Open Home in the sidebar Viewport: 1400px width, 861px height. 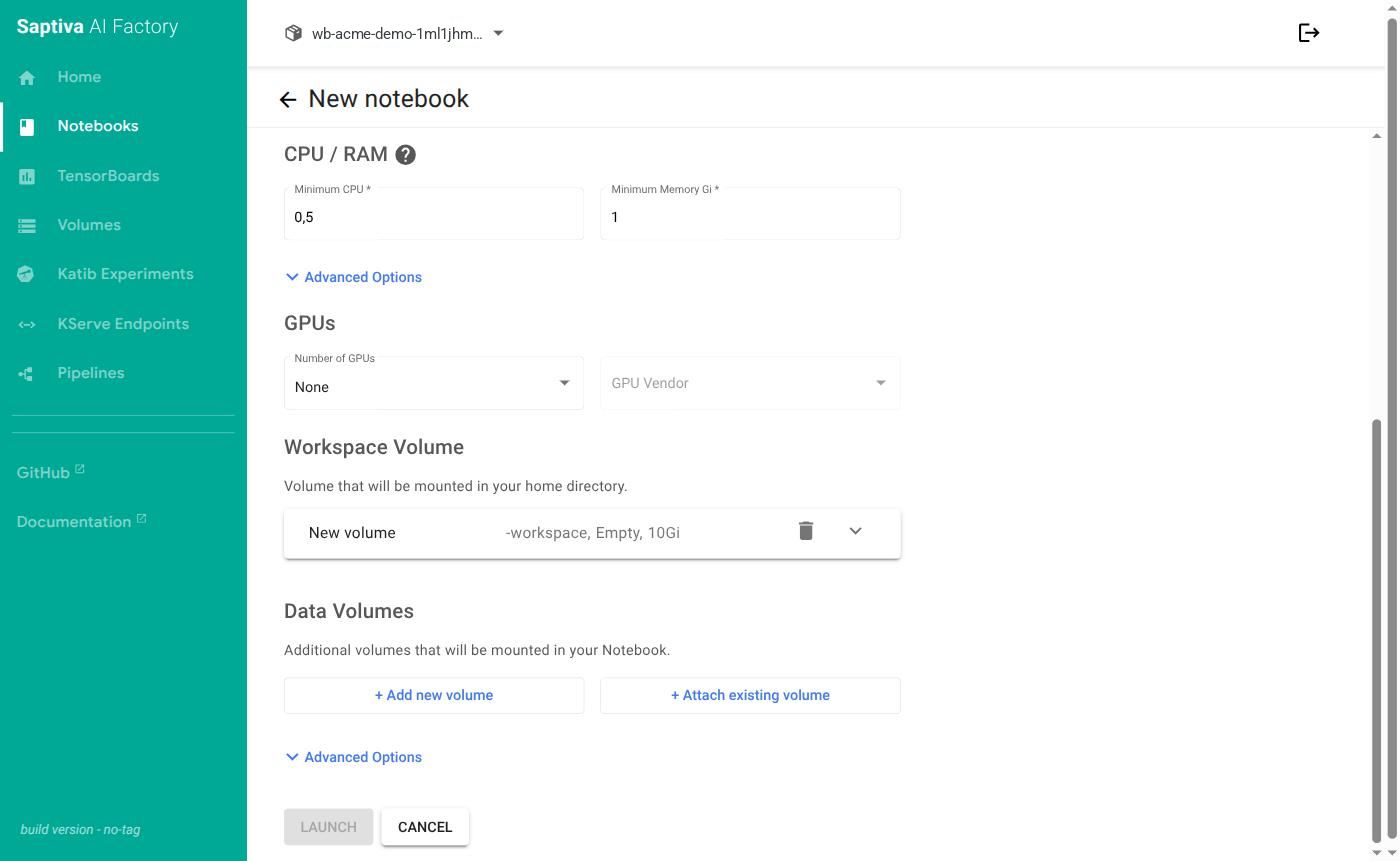pos(79,77)
